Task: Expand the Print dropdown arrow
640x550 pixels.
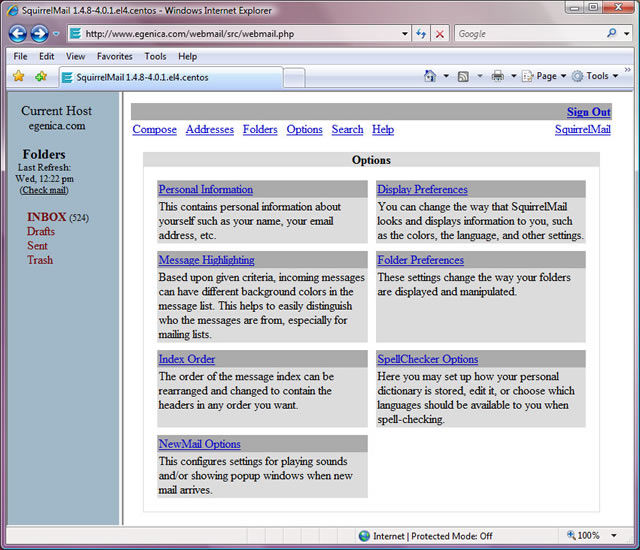Action: [514, 76]
